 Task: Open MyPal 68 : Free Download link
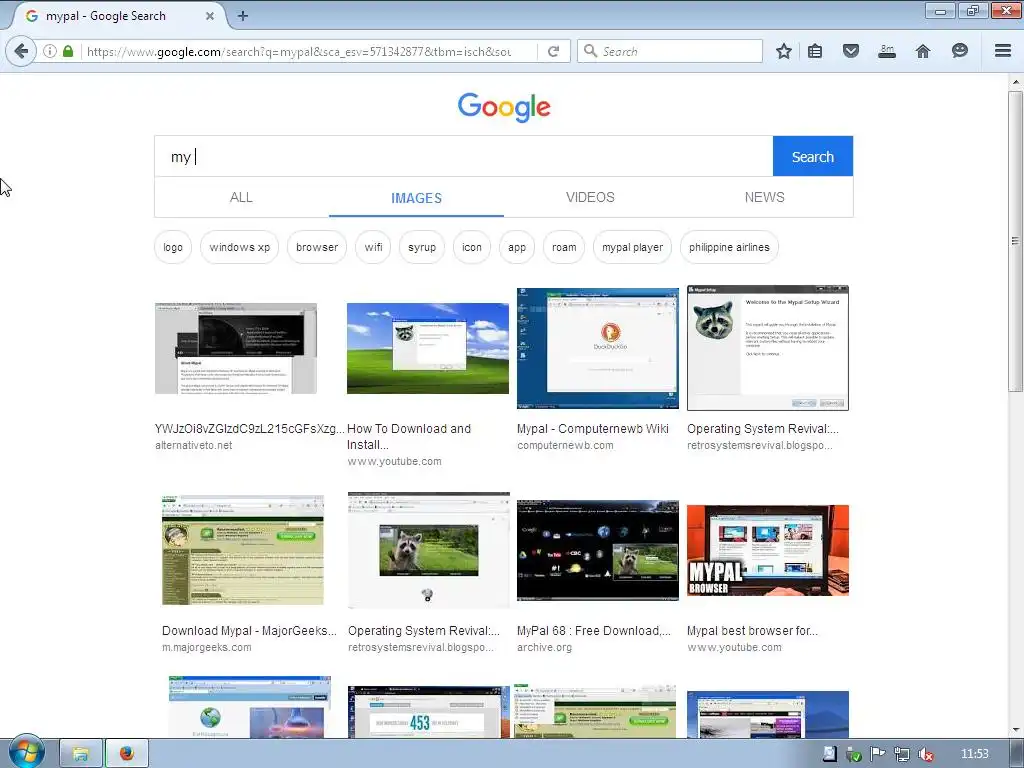coord(594,630)
